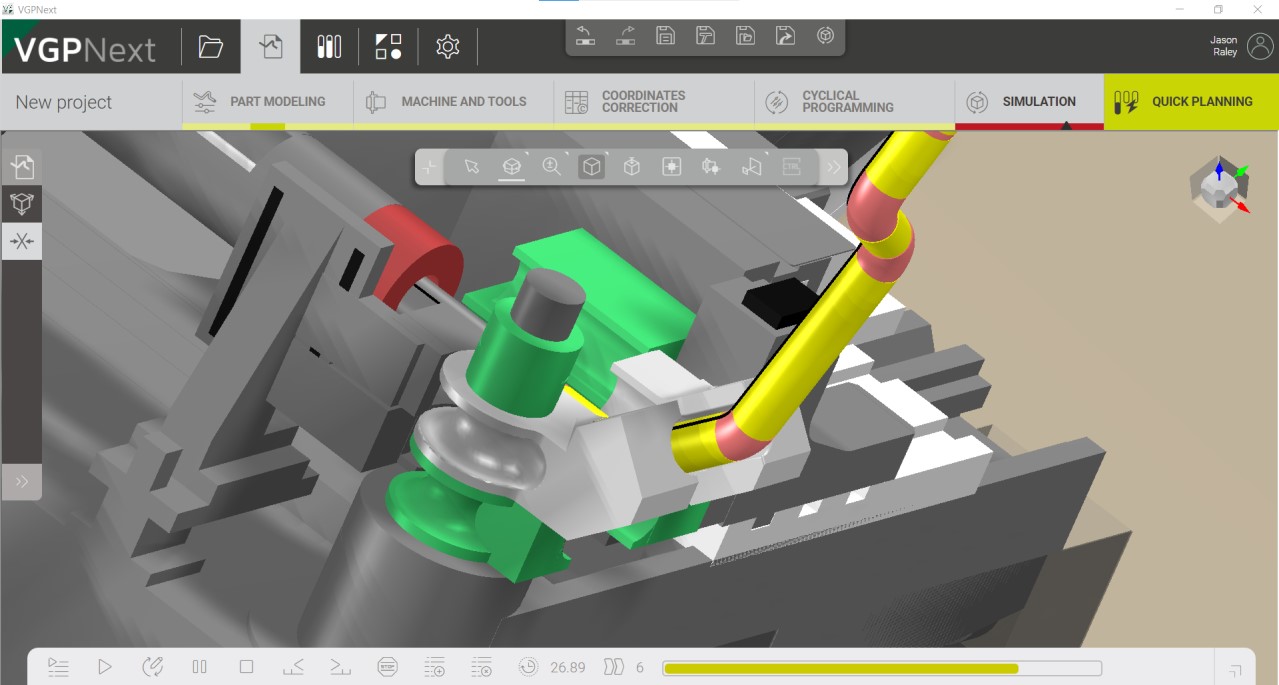Click the Quick Planning button
This screenshot has width=1279, height=685.
point(1190,101)
